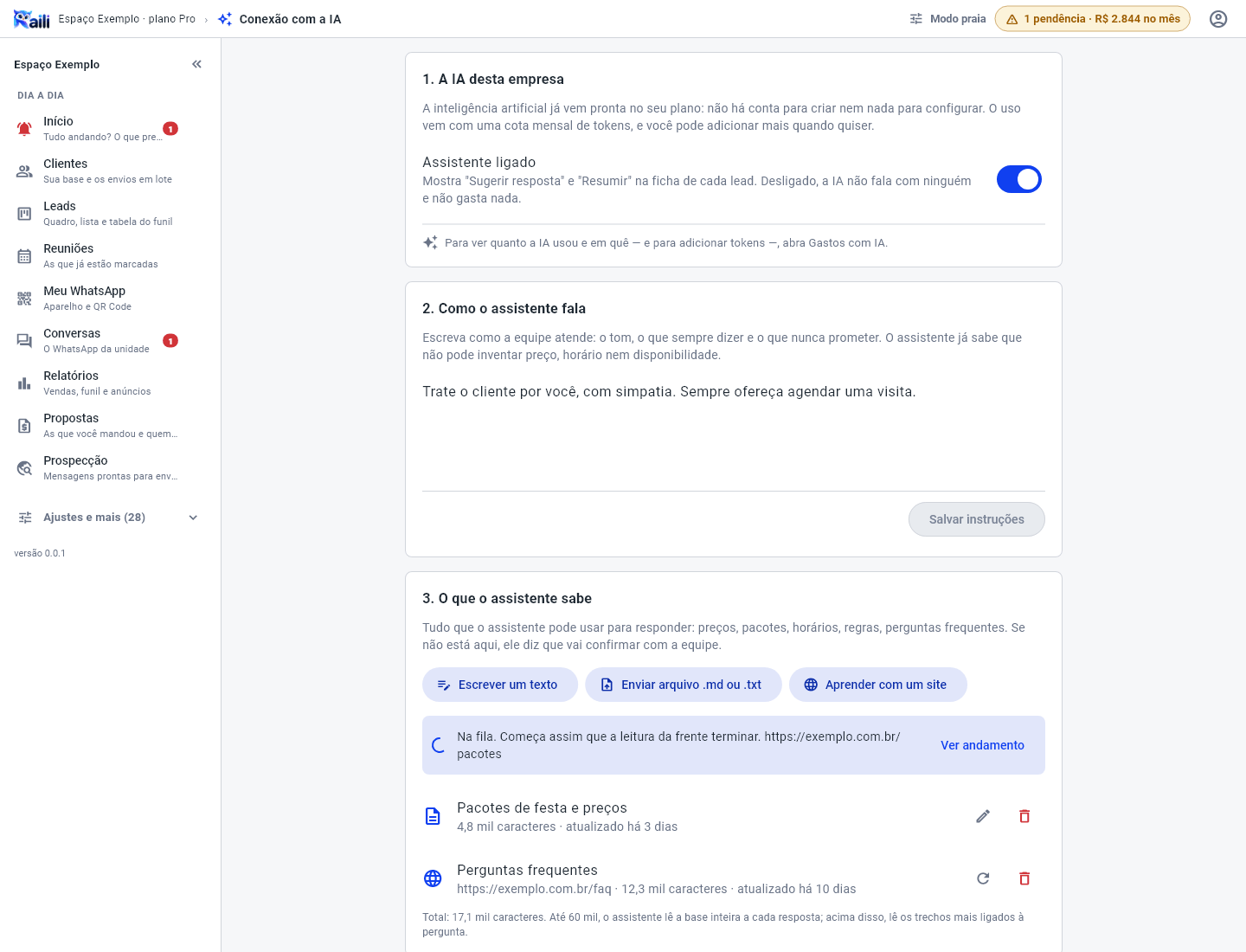Click Escrever um texto button
The height and width of the screenshot is (952, 1246).
coord(500,685)
